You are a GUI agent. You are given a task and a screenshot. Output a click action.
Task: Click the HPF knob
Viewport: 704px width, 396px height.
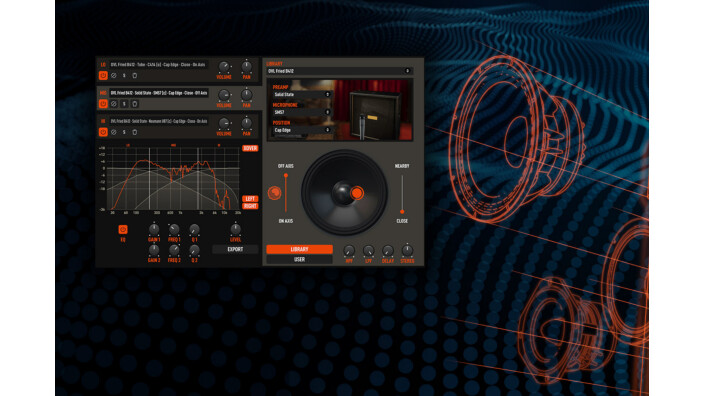tap(349, 251)
